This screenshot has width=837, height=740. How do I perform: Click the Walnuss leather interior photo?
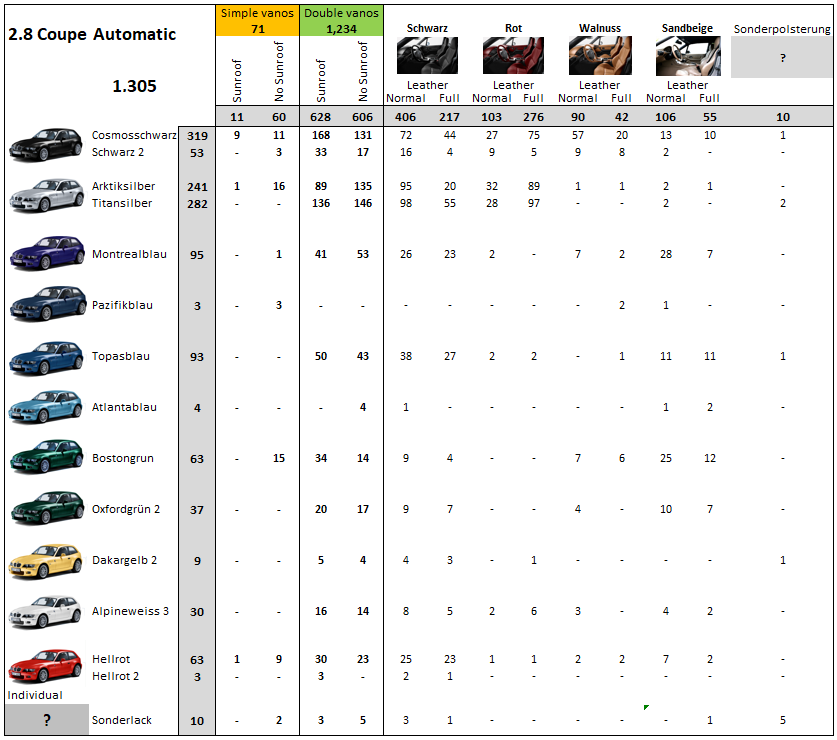(600, 56)
